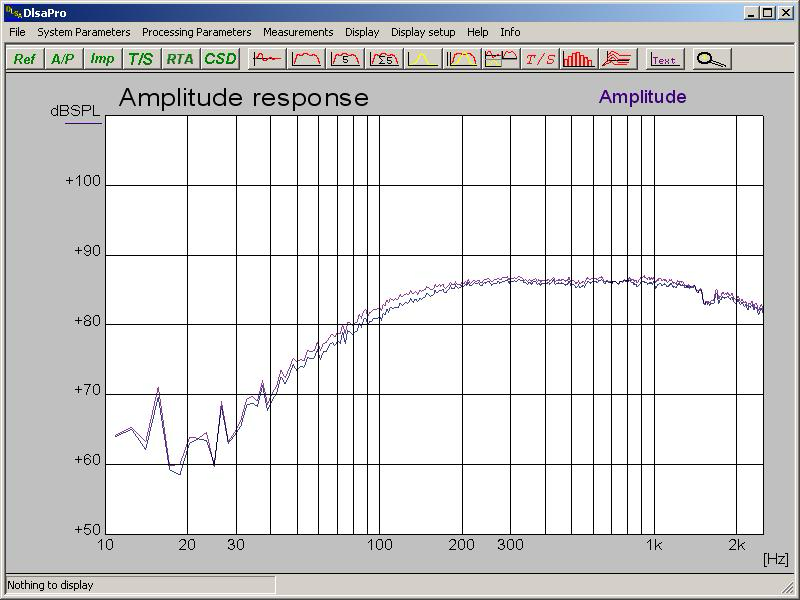This screenshot has height=600, width=800.
Task: Minimize the DlsaPro window
Action: (751, 13)
